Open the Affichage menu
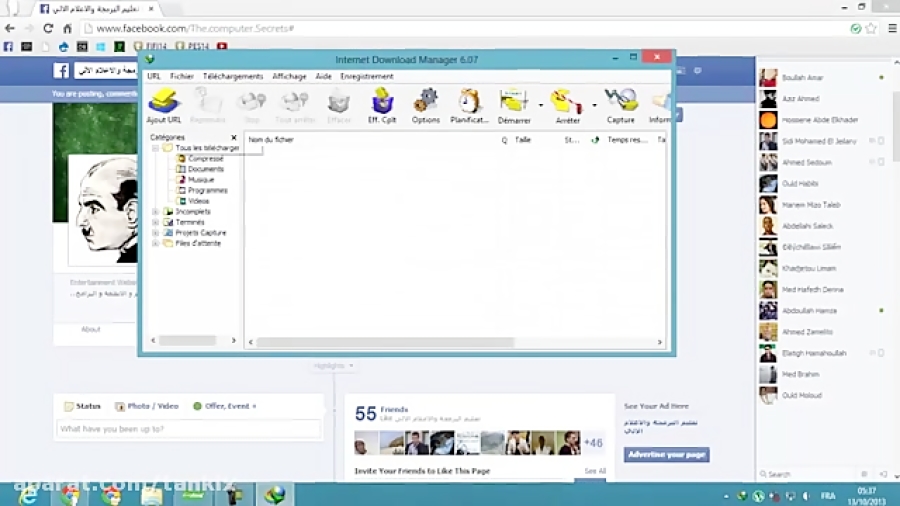 [289, 76]
